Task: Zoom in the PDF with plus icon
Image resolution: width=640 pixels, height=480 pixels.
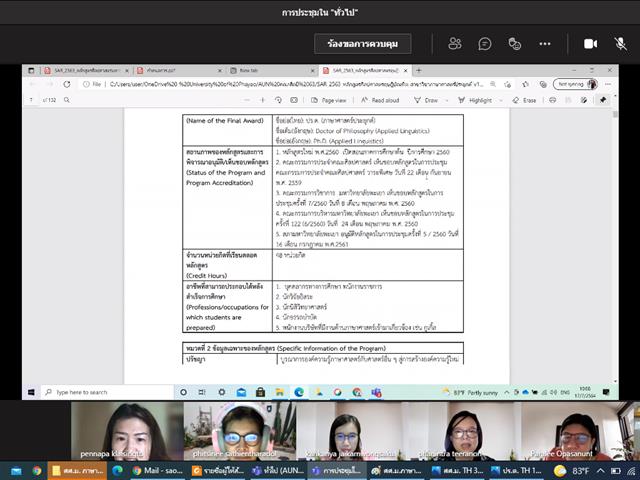Action: click(x=263, y=100)
